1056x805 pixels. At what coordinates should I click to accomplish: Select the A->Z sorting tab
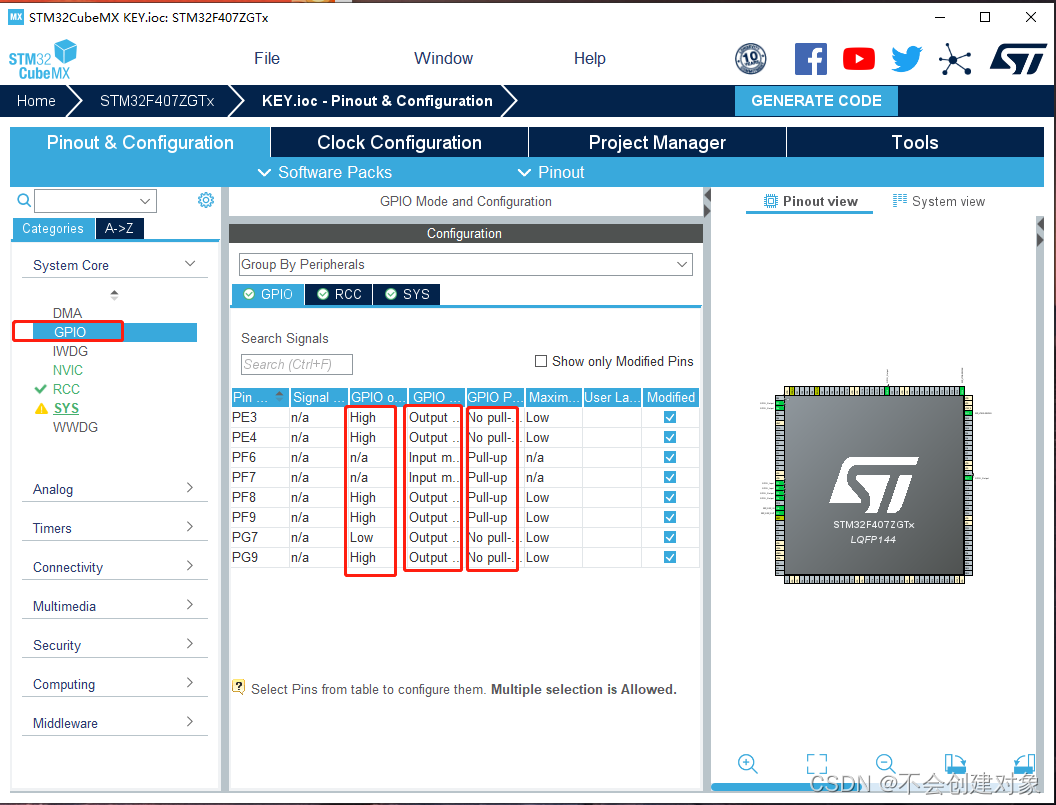(x=119, y=228)
